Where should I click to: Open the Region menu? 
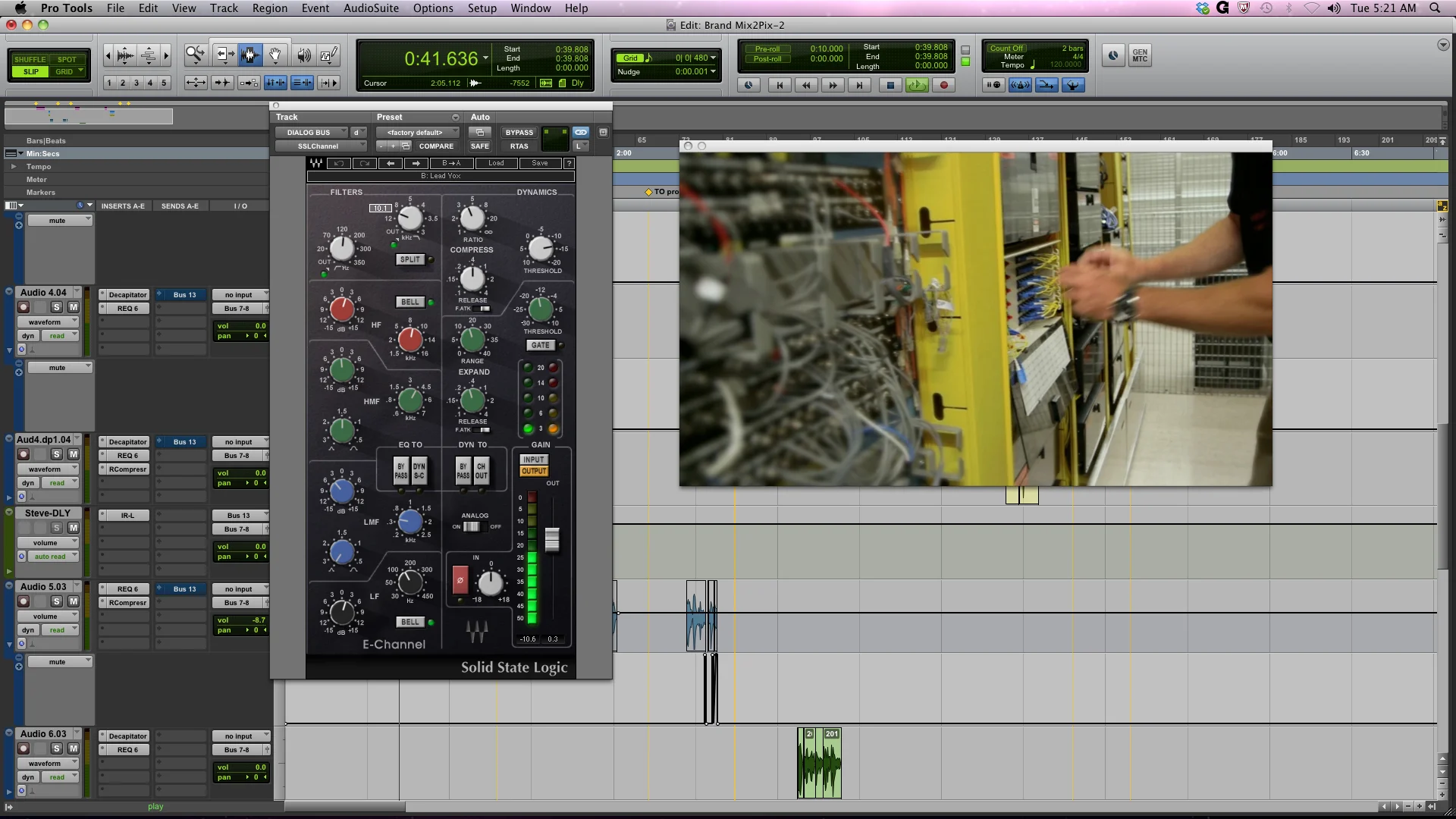click(x=269, y=8)
